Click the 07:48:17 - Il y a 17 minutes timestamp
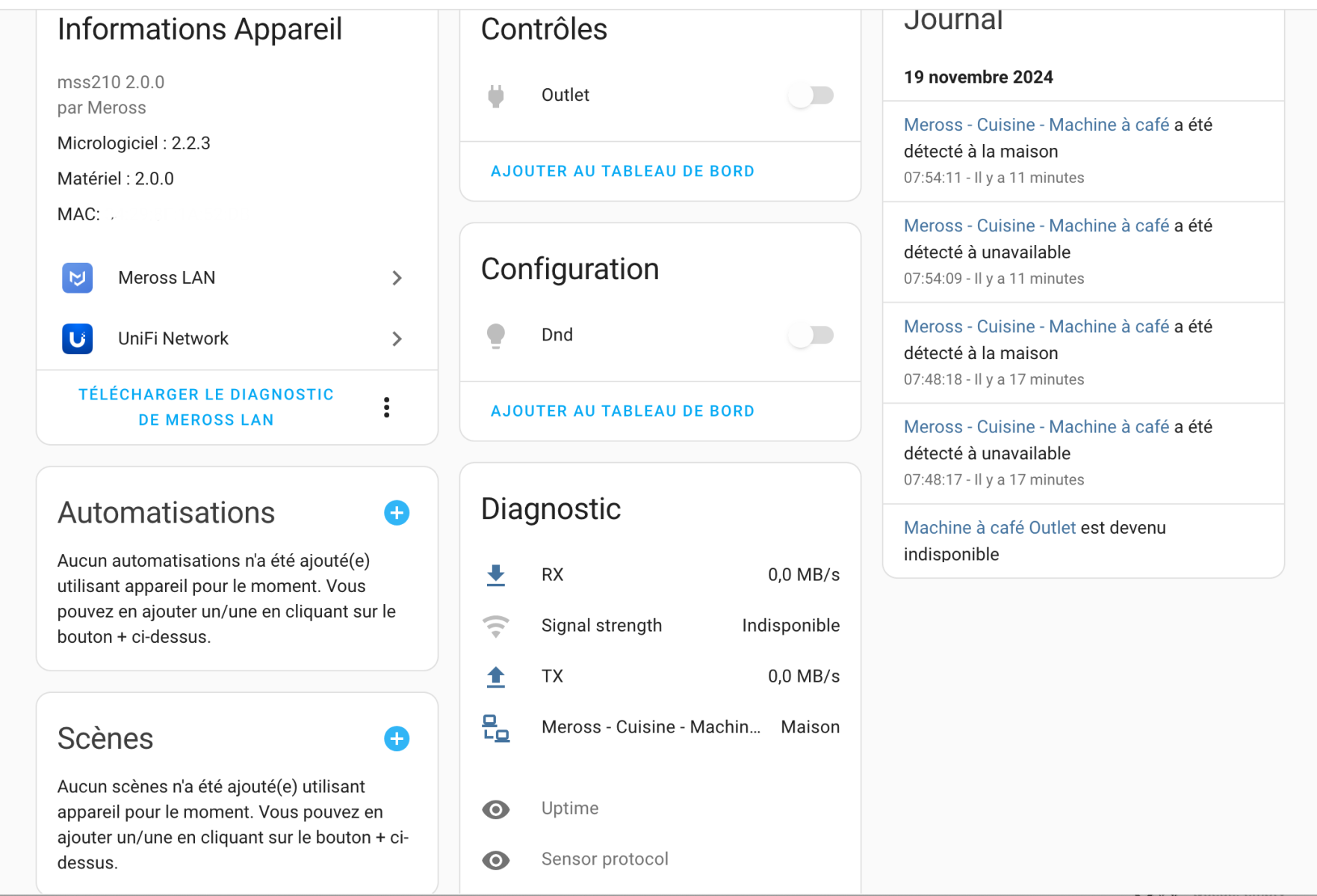 [x=994, y=479]
